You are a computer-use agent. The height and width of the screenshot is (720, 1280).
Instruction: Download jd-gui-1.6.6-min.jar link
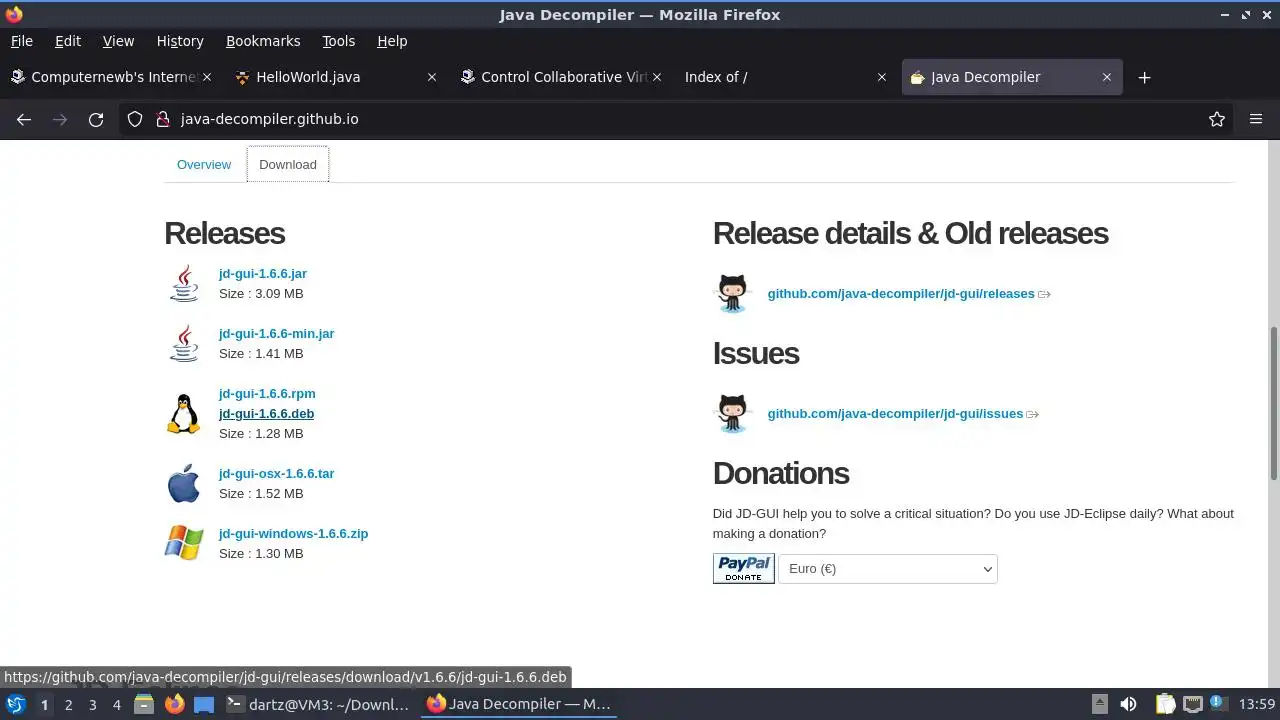pyautogui.click(x=276, y=333)
